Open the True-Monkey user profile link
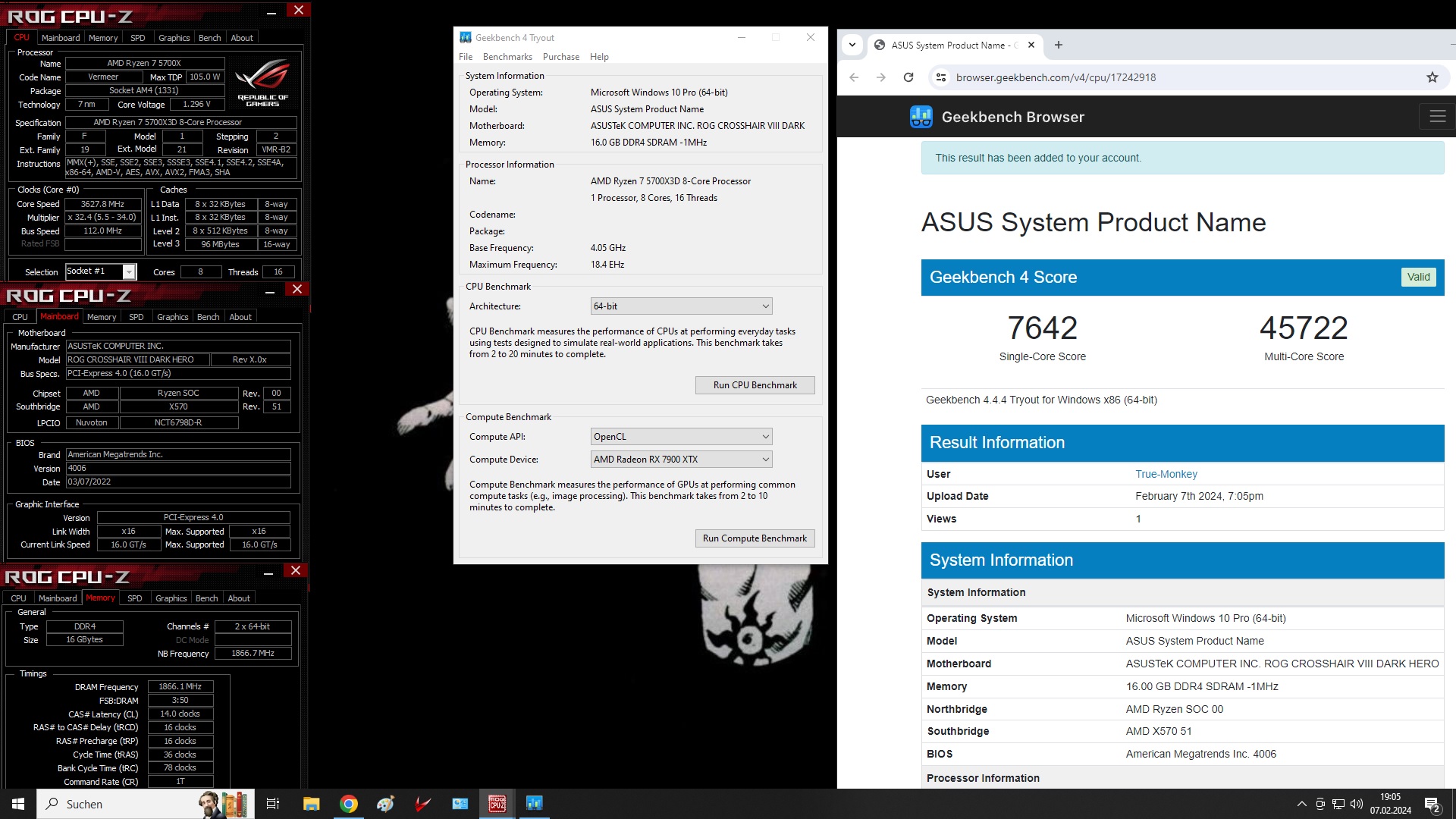1456x819 pixels. 1166,474
